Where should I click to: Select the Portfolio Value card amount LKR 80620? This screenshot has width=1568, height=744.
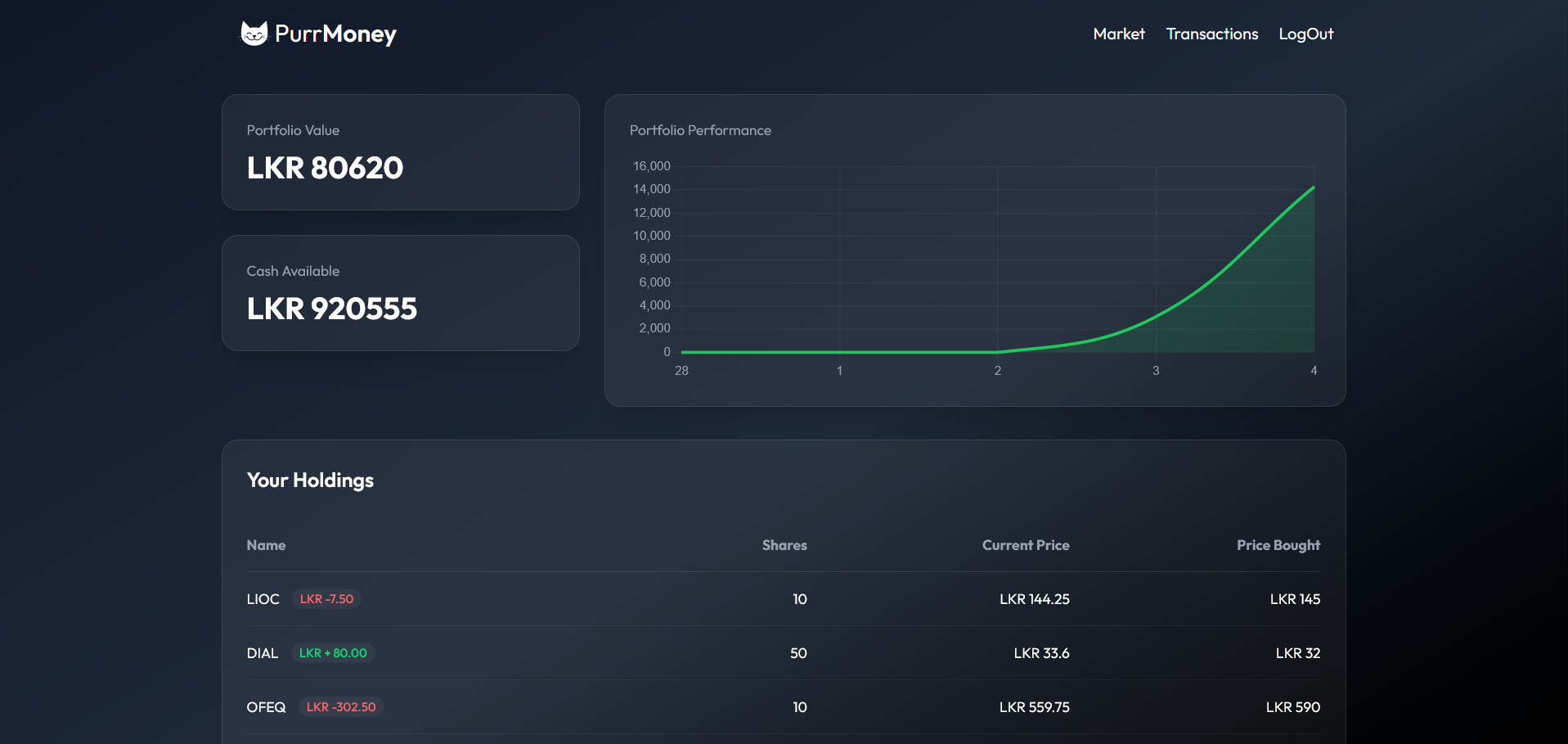(x=325, y=168)
